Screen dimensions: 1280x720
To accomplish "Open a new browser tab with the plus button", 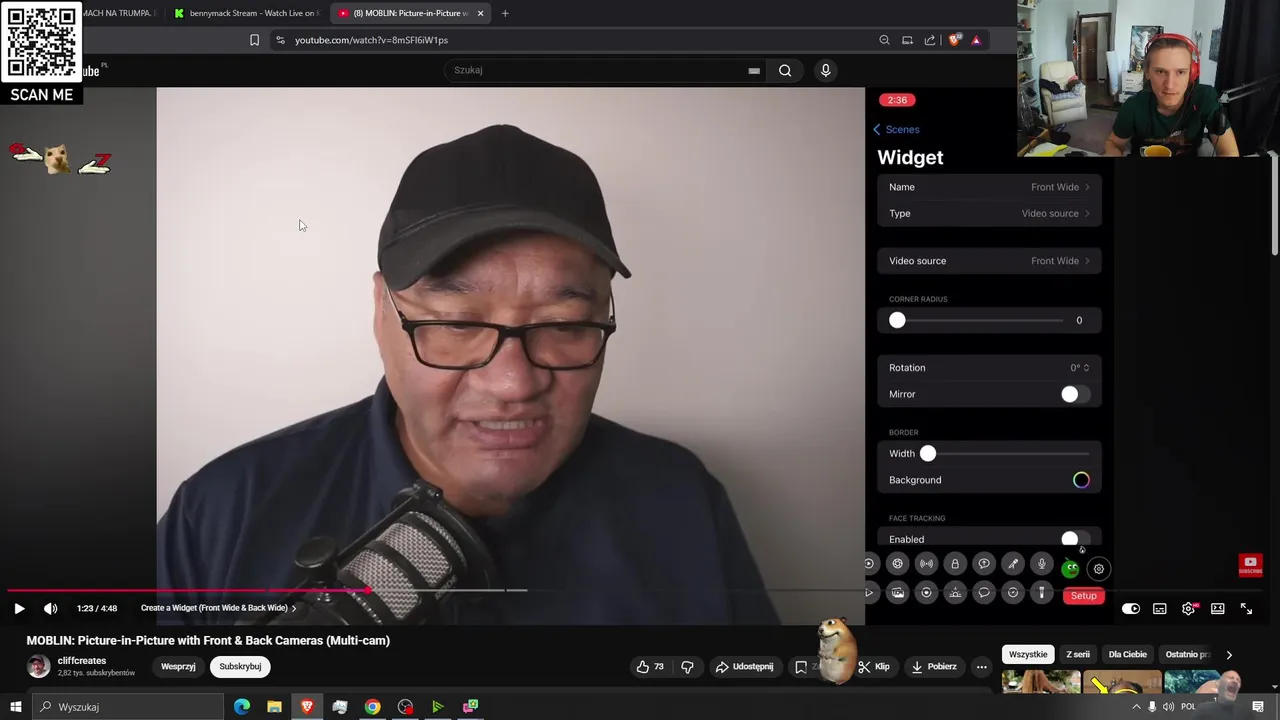I will pos(505,13).
